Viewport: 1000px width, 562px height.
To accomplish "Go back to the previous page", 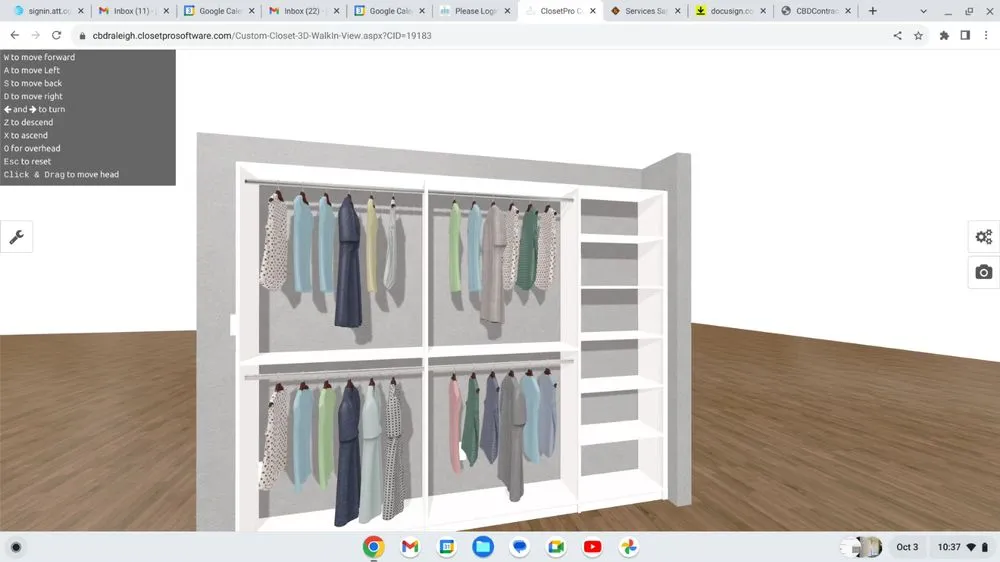I will (x=15, y=35).
